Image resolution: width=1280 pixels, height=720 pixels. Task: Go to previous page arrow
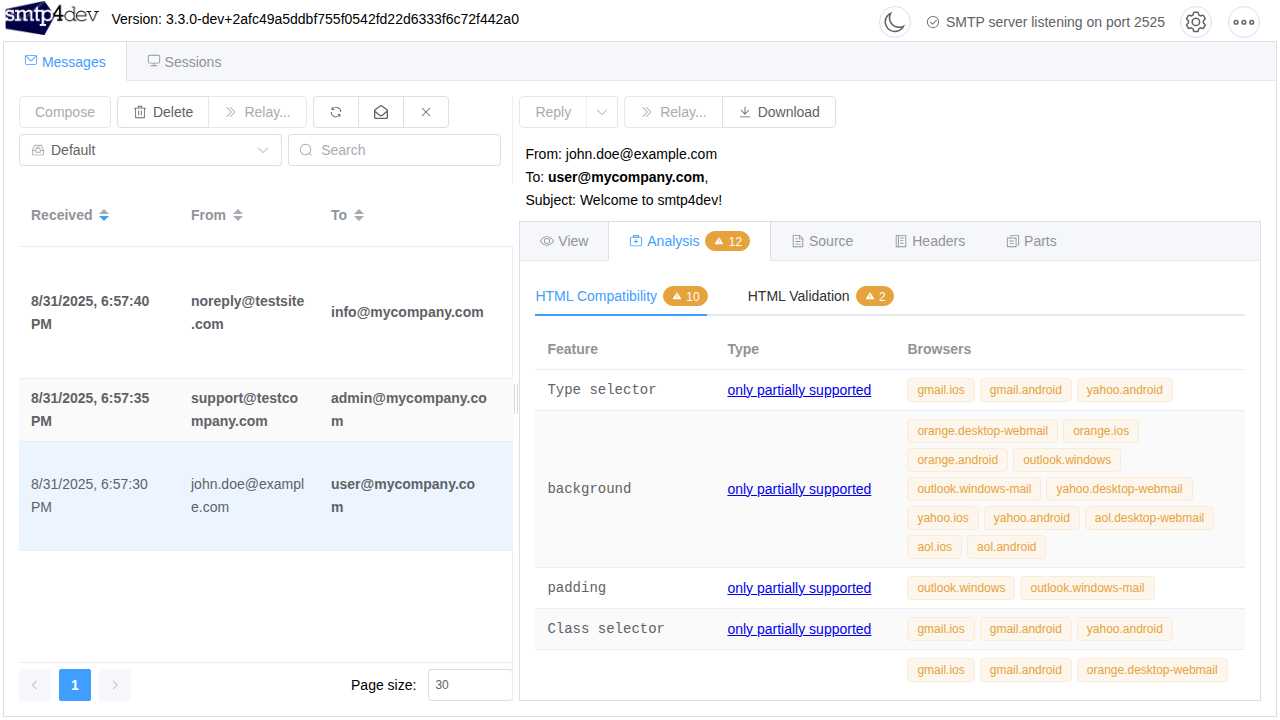35,685
